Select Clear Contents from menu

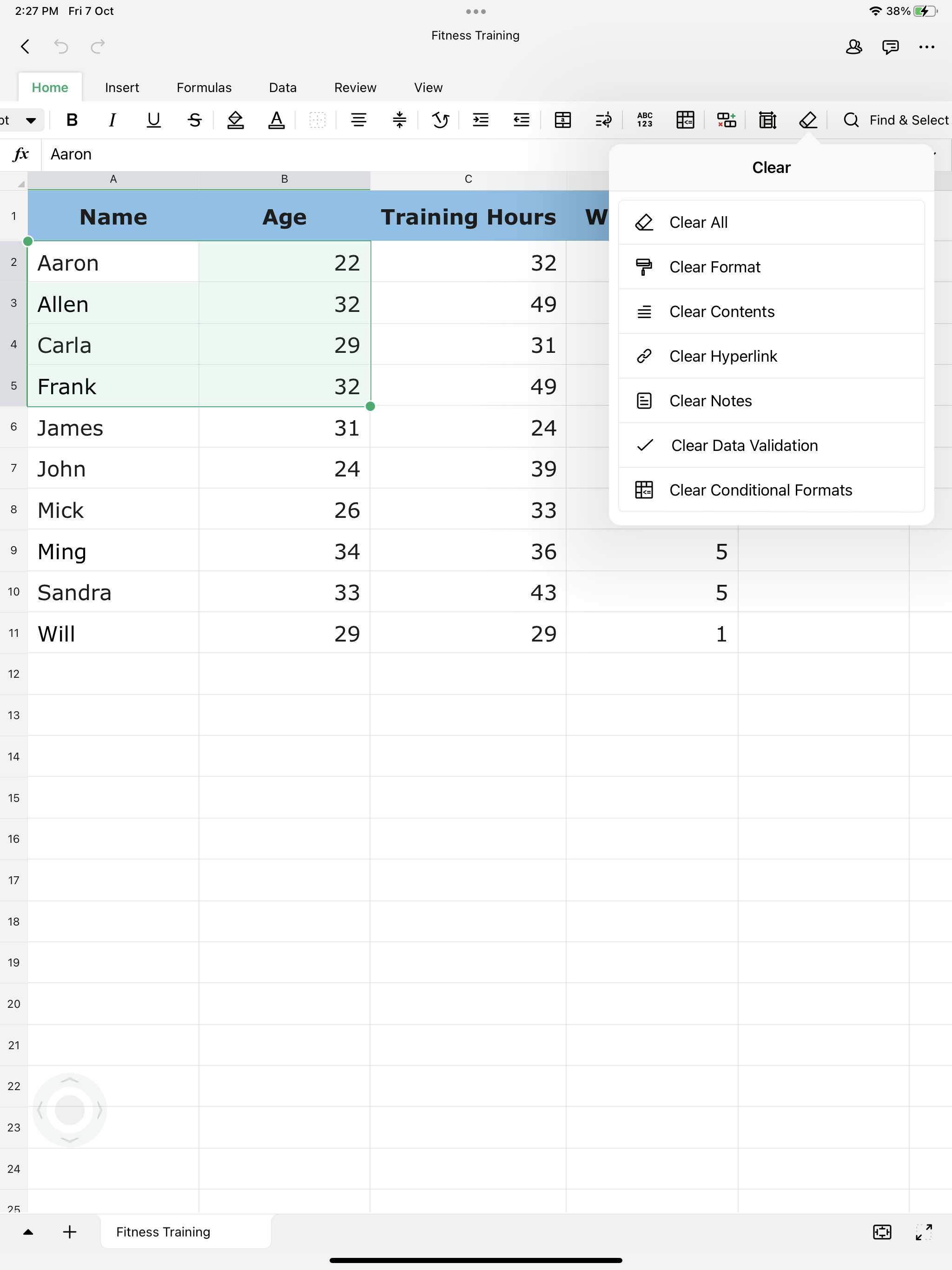(721, 312)
